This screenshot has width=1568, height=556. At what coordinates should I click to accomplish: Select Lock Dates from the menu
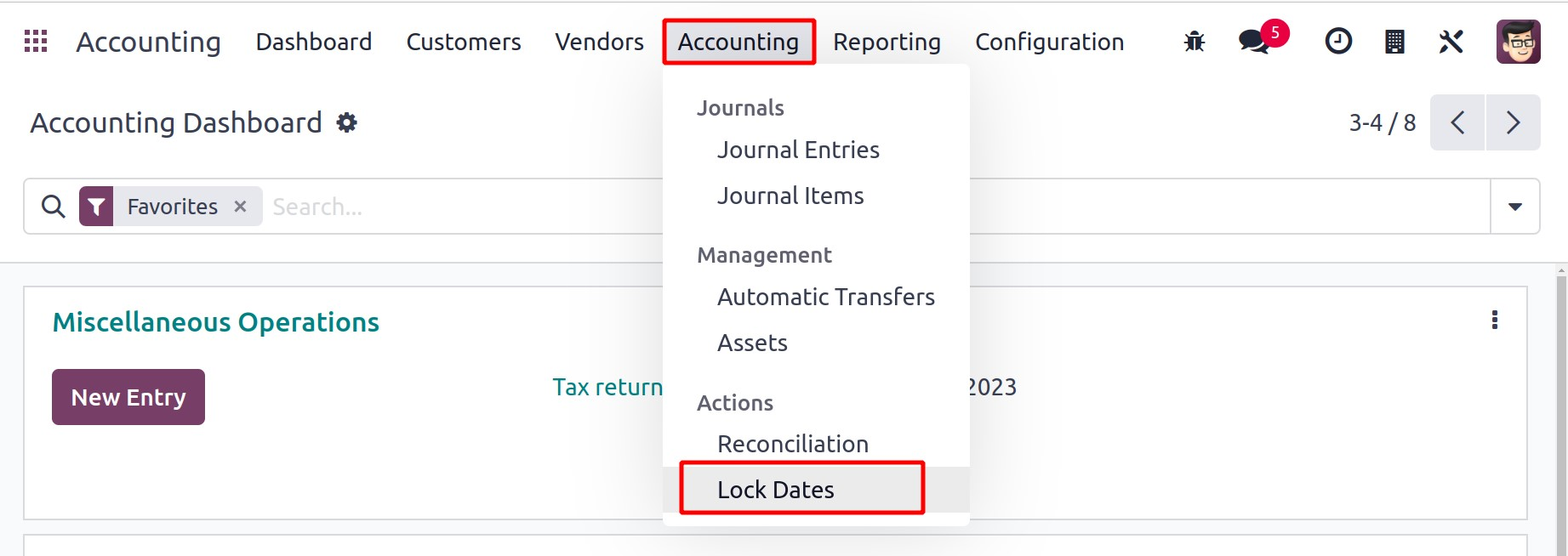[x=775, y=490]
